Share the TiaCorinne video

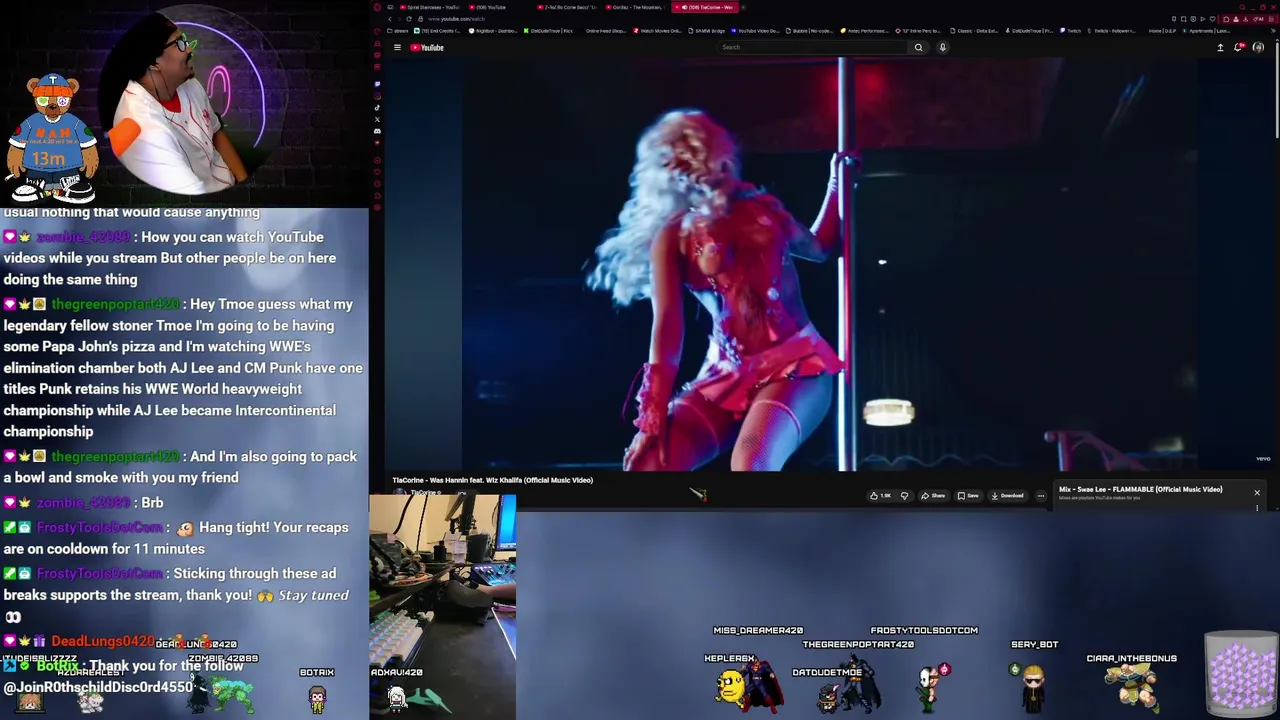932,495
